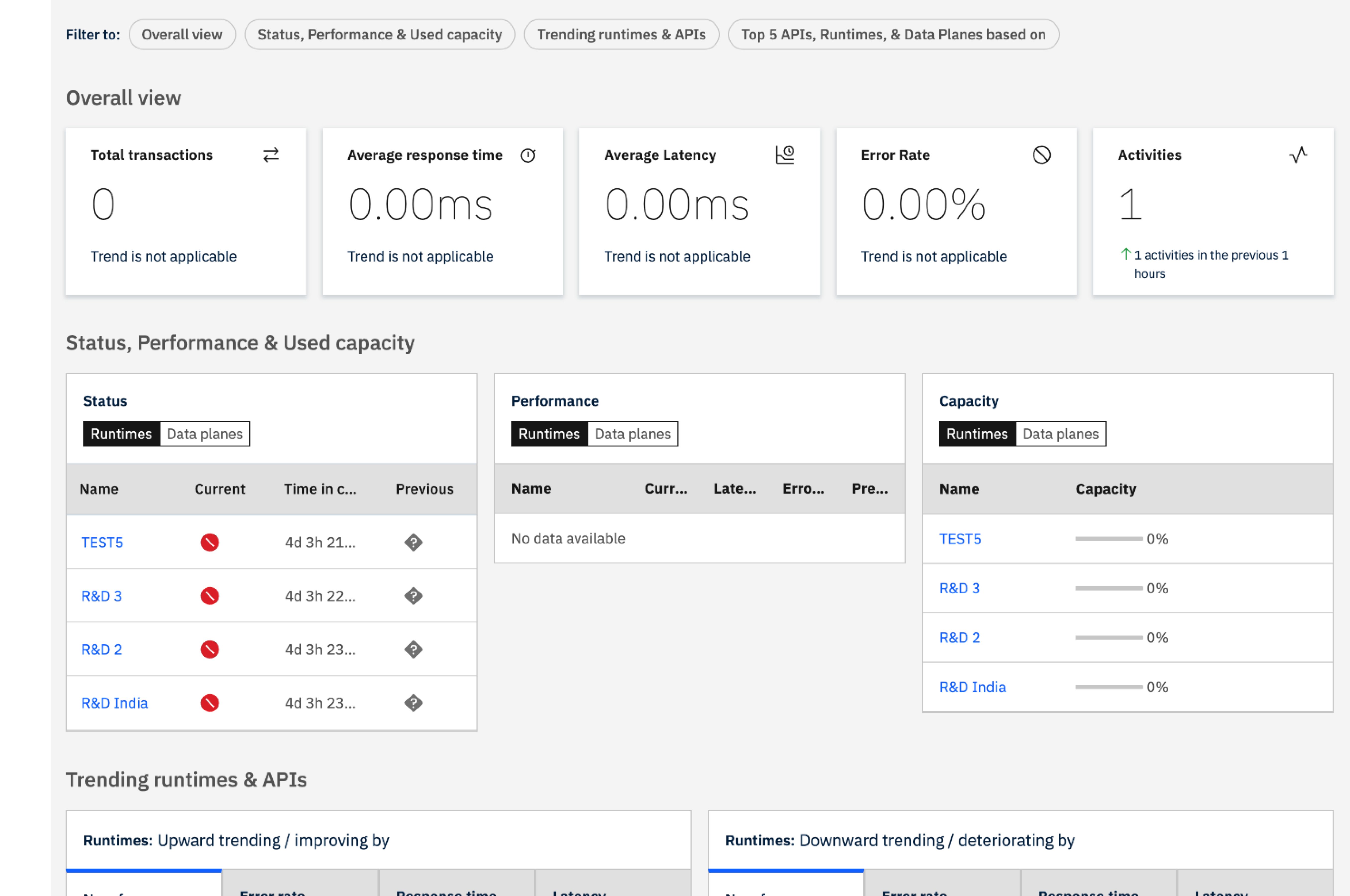Click Previous column header in Status table
This screenshot has height=896, width=1350.
[x=425, y=489]
